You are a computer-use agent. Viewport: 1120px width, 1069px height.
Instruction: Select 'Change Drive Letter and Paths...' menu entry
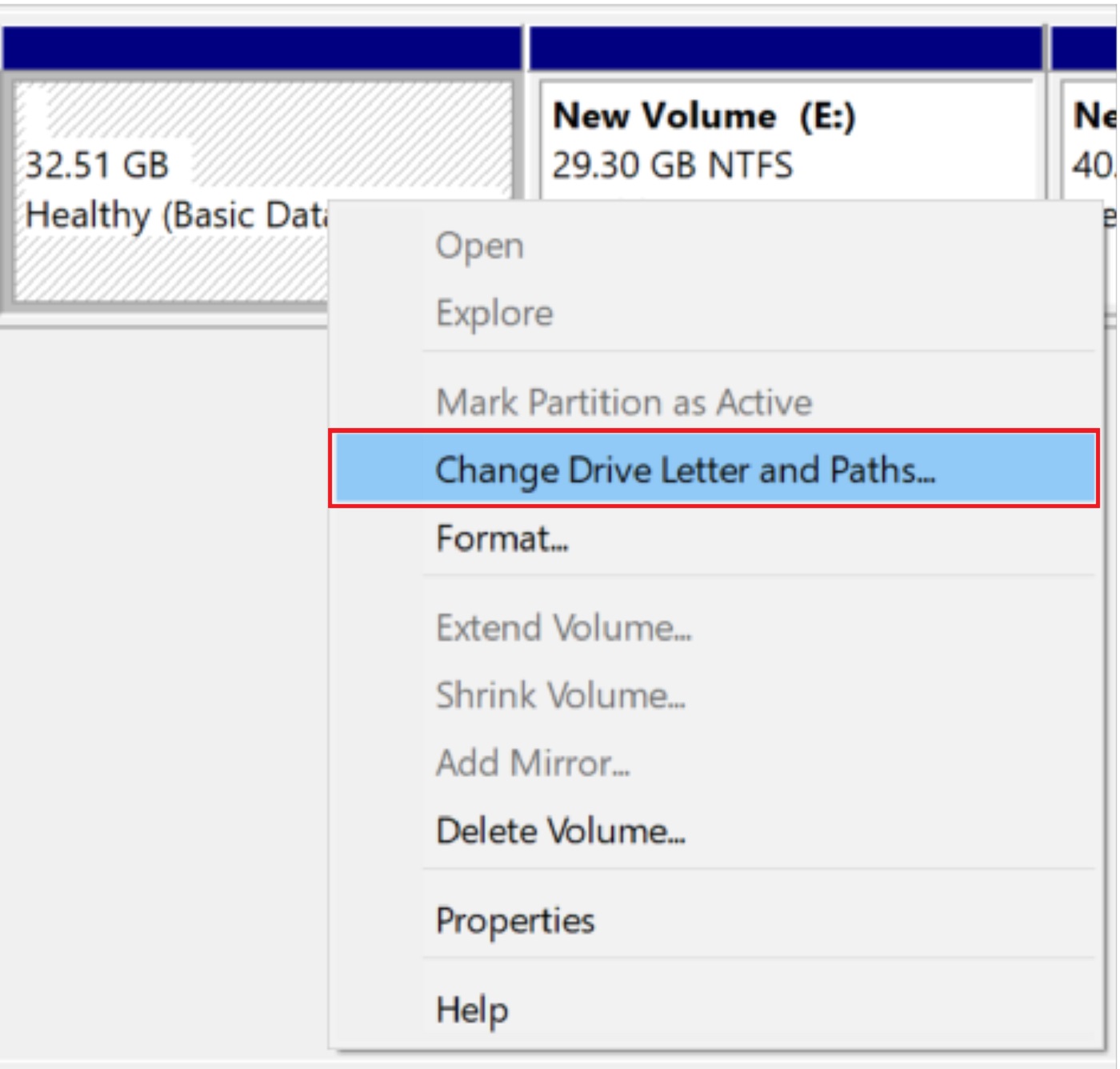[x=684, y=472]
